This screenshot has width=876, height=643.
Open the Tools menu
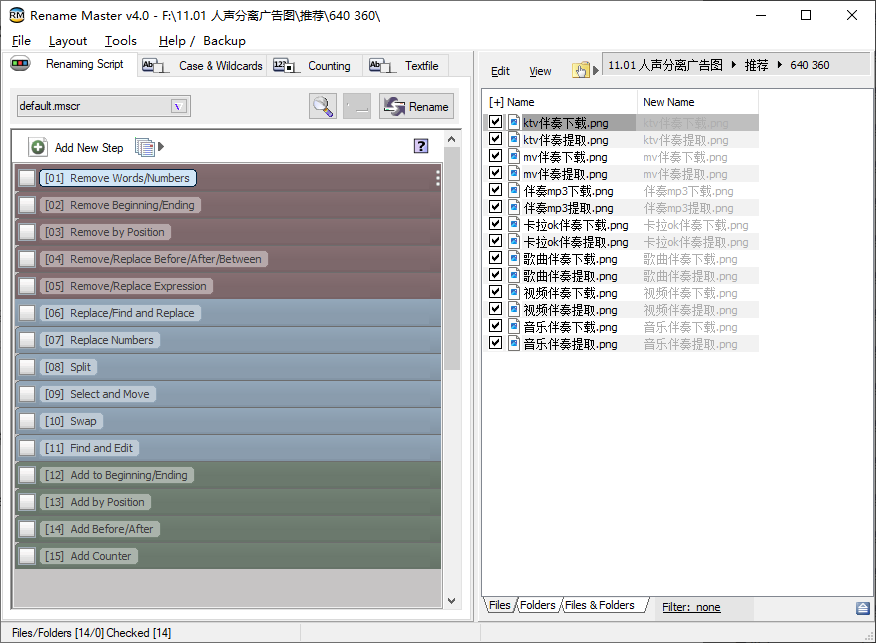pos(121,41)
